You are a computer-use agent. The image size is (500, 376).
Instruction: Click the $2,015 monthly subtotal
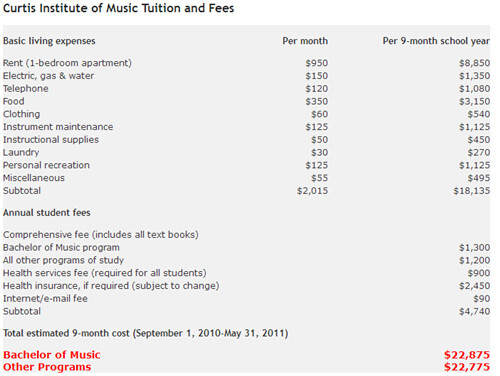click(x=312, y=191)
